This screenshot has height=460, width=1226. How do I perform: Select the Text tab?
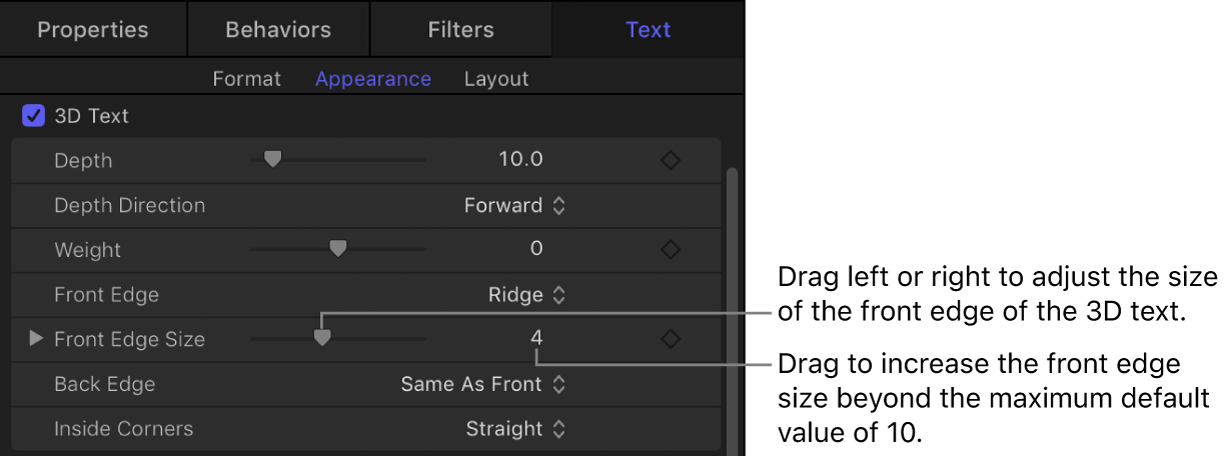click(x=648, y=29)
